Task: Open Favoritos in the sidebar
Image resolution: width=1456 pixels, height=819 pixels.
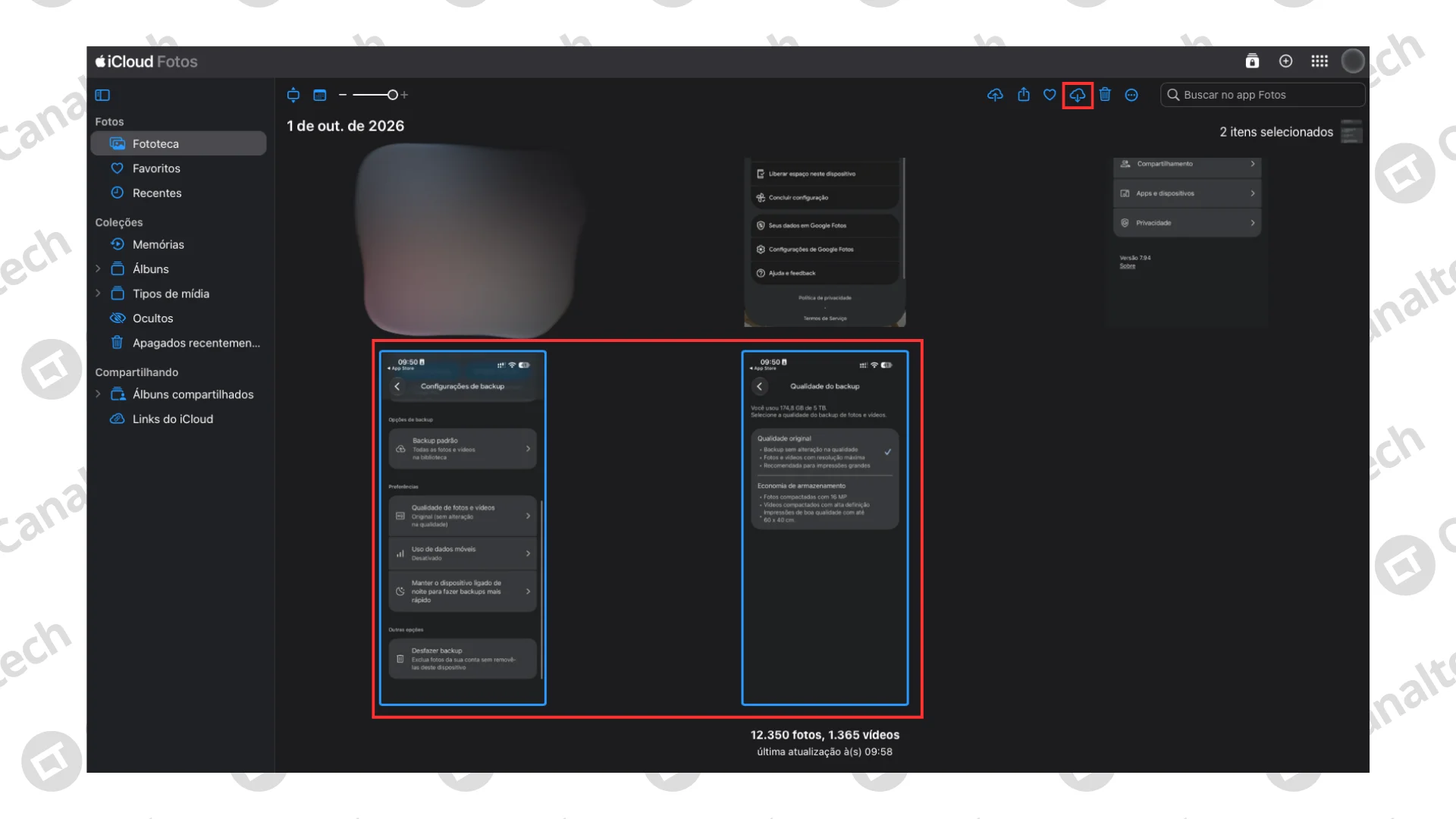Action: [178, 168]
